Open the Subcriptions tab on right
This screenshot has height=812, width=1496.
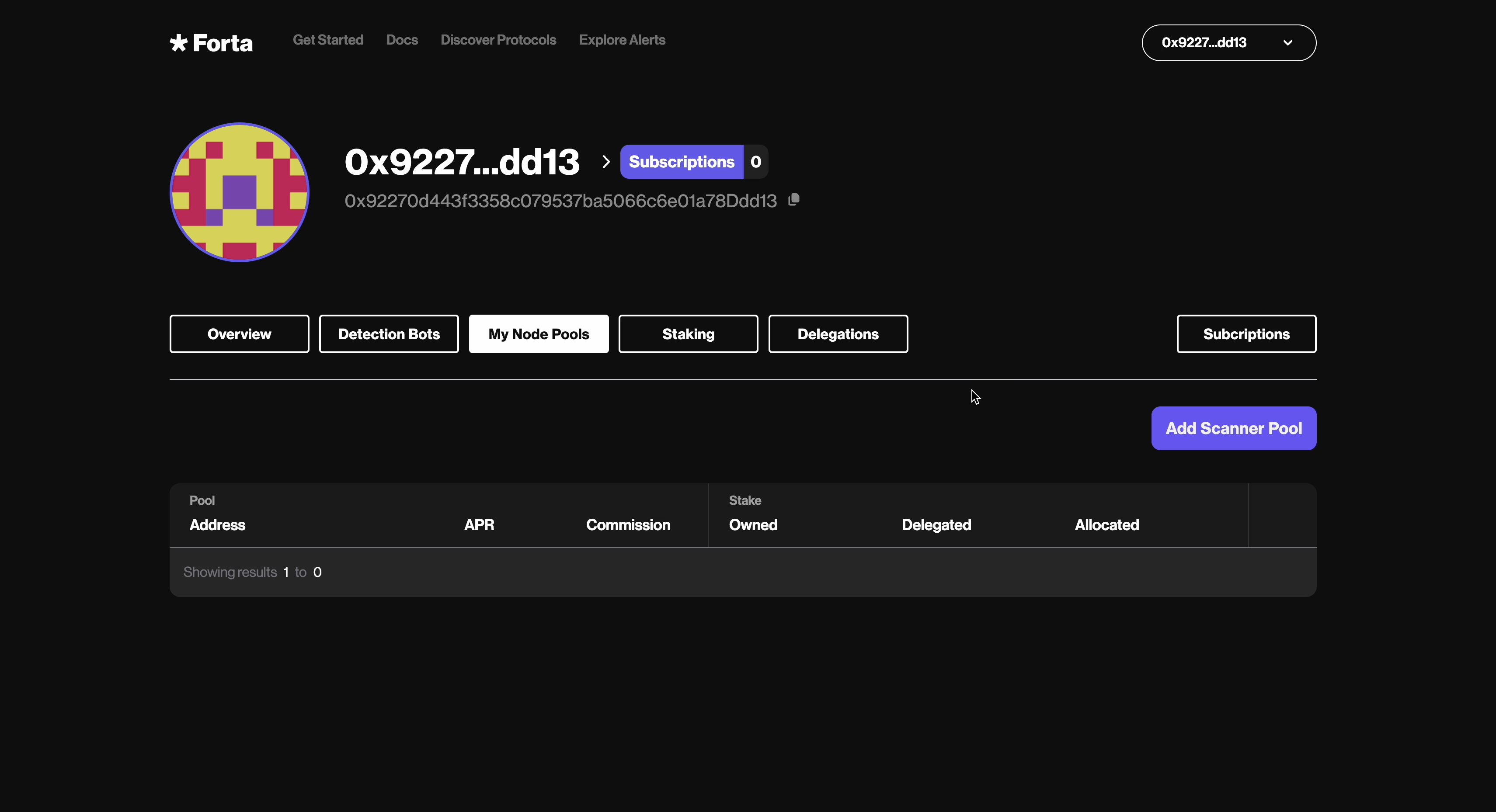coord(1246,334)
